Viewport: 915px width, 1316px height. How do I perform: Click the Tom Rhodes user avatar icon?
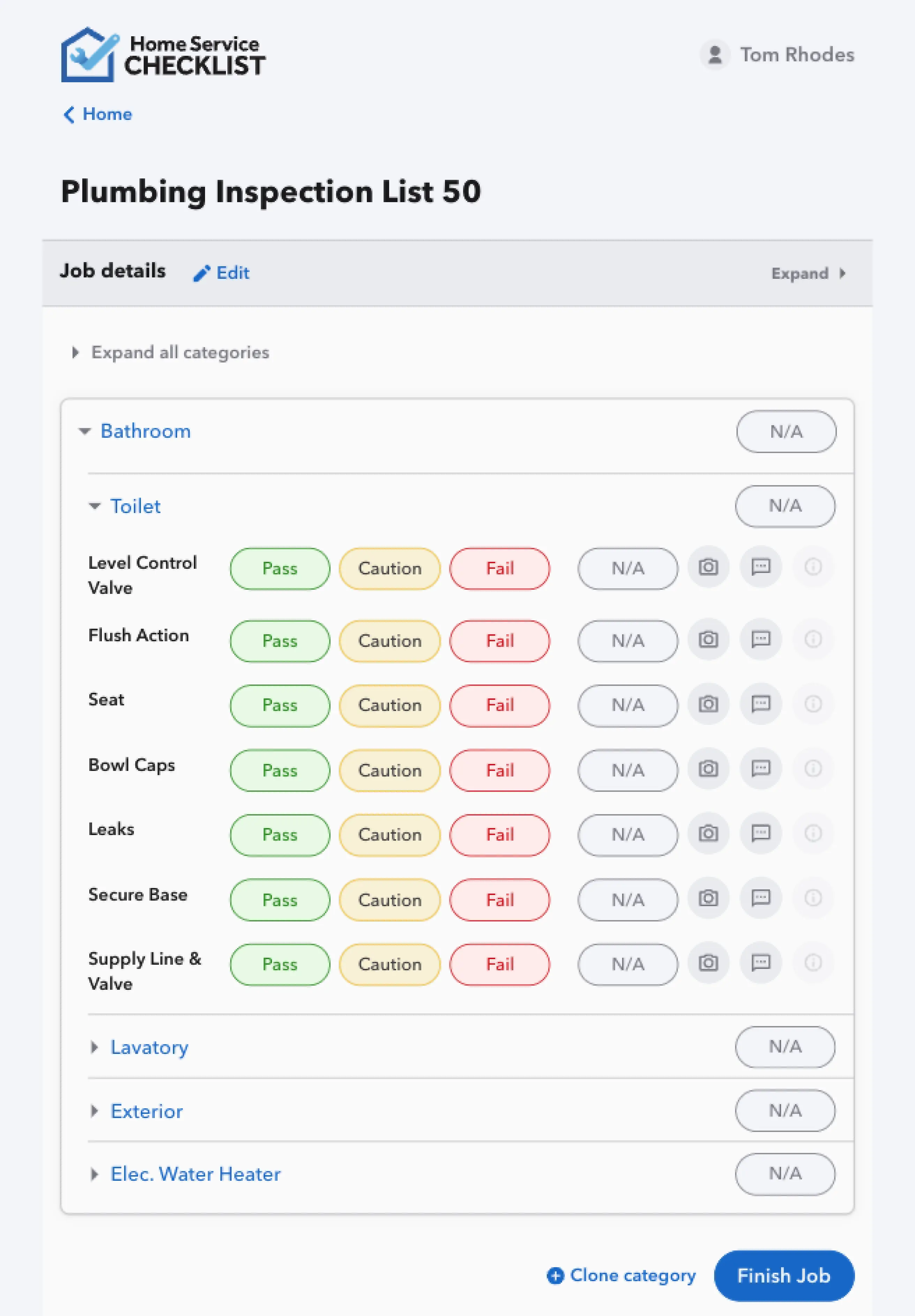coord(714,55)
